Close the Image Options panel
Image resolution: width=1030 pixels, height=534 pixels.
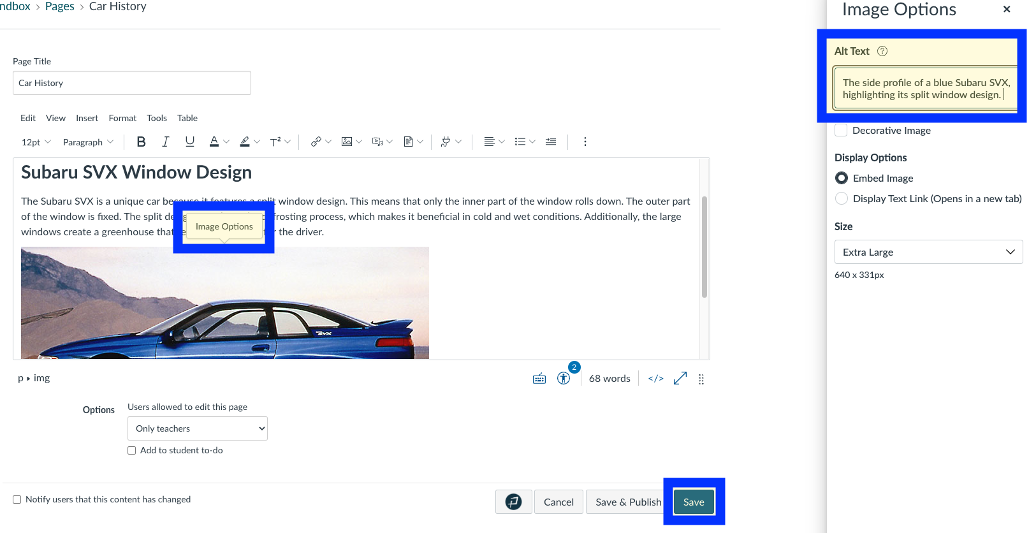[1006, 9]
